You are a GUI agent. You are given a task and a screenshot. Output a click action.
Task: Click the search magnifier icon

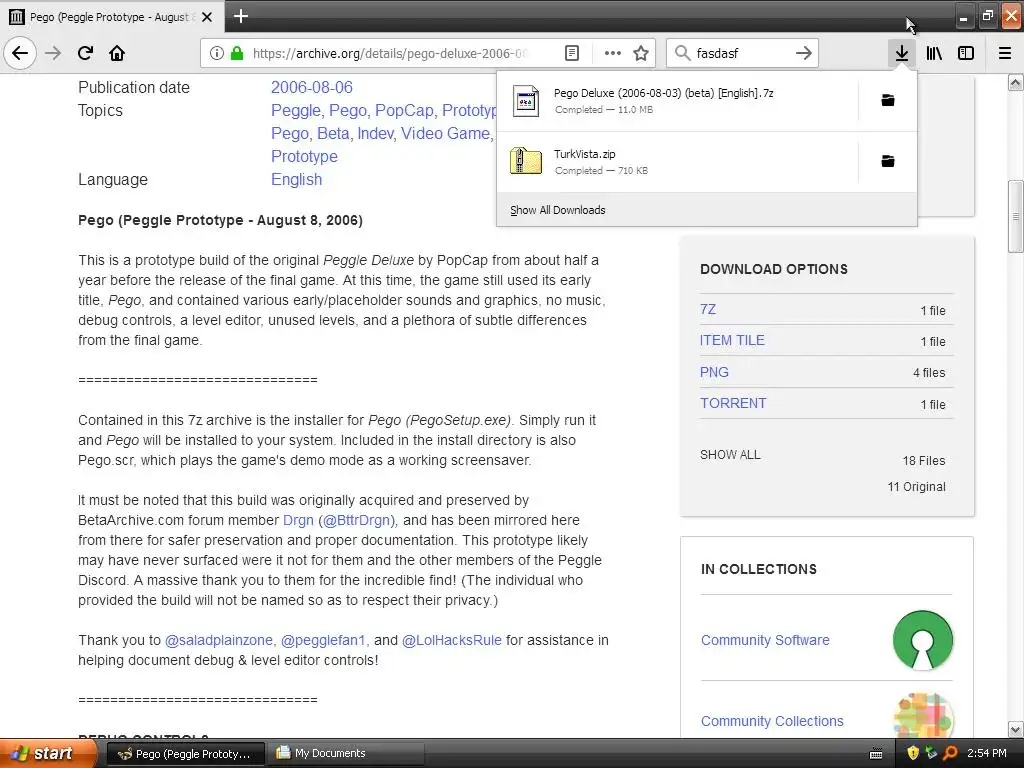(682, 53)
